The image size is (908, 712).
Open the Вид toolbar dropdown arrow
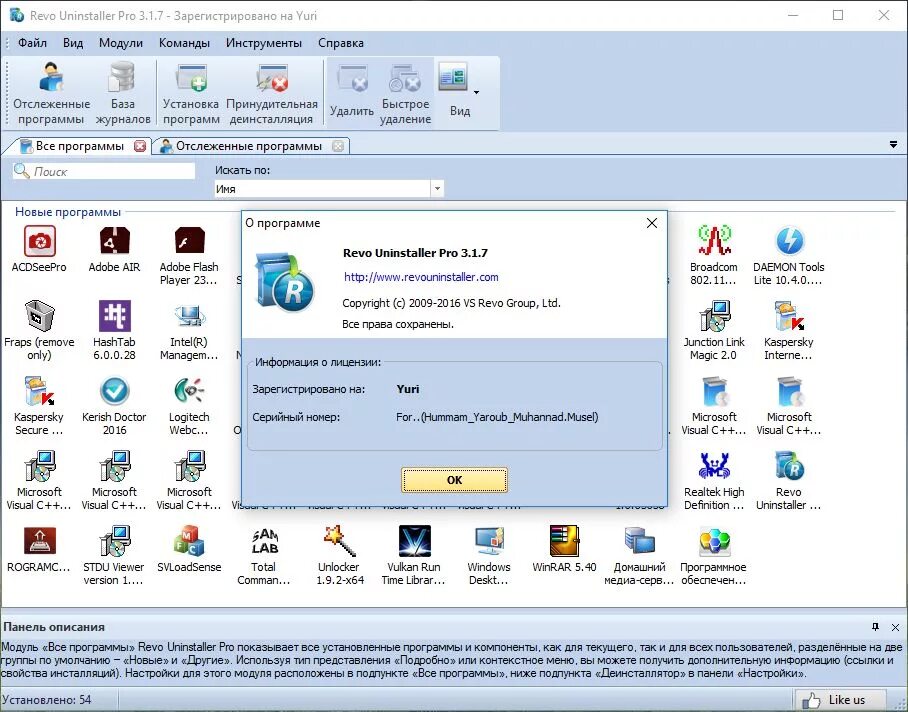click(477, 93)
